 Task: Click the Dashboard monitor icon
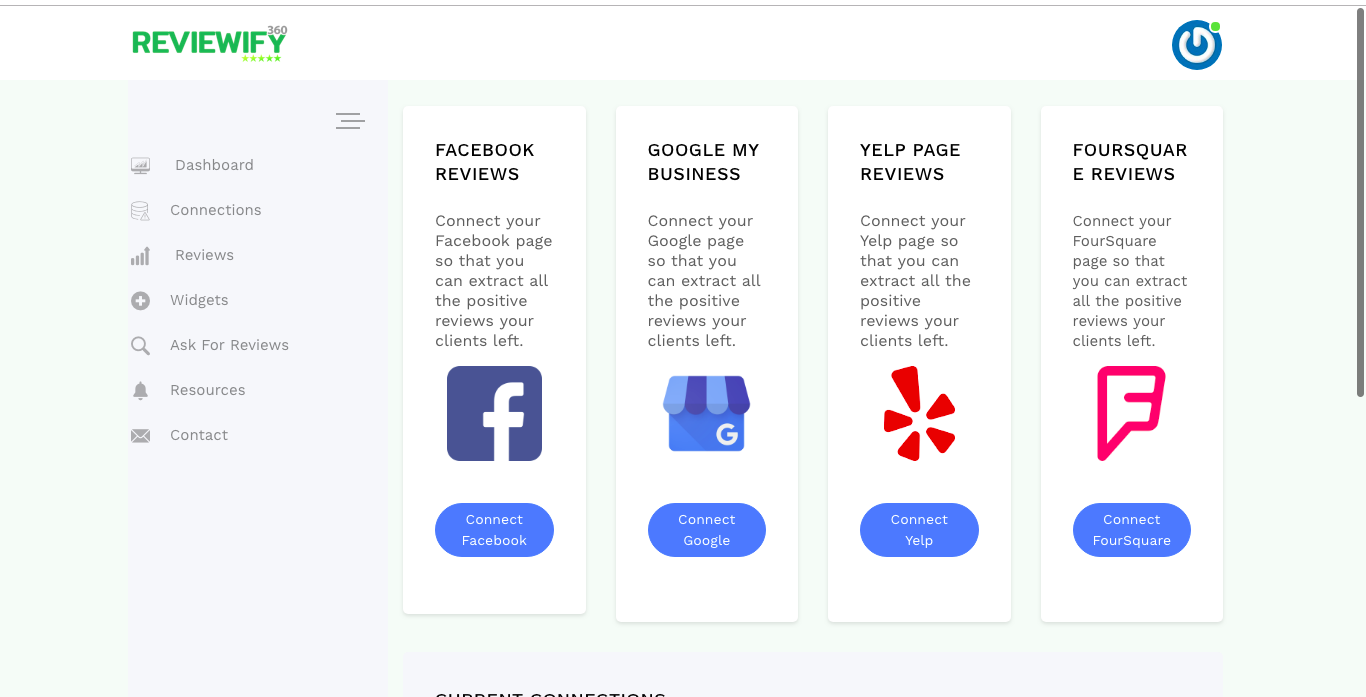(x=140, y=166)
